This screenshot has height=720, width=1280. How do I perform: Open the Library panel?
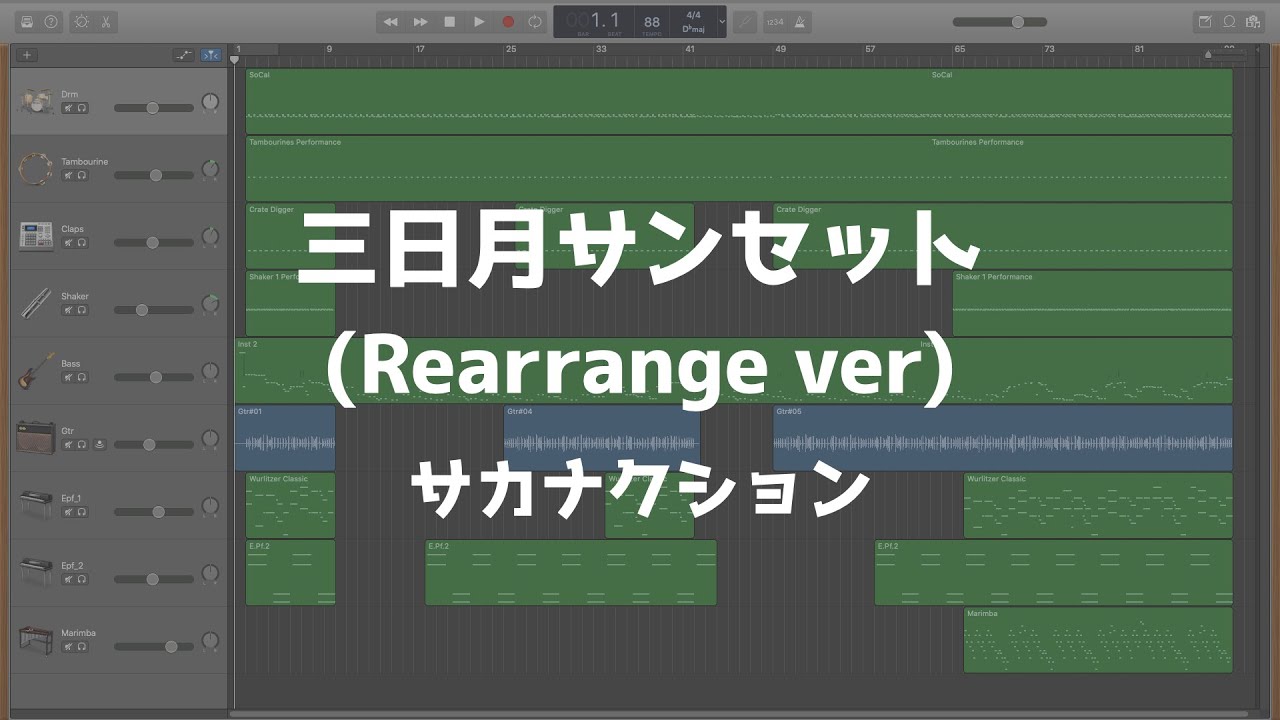pos(27,21)
